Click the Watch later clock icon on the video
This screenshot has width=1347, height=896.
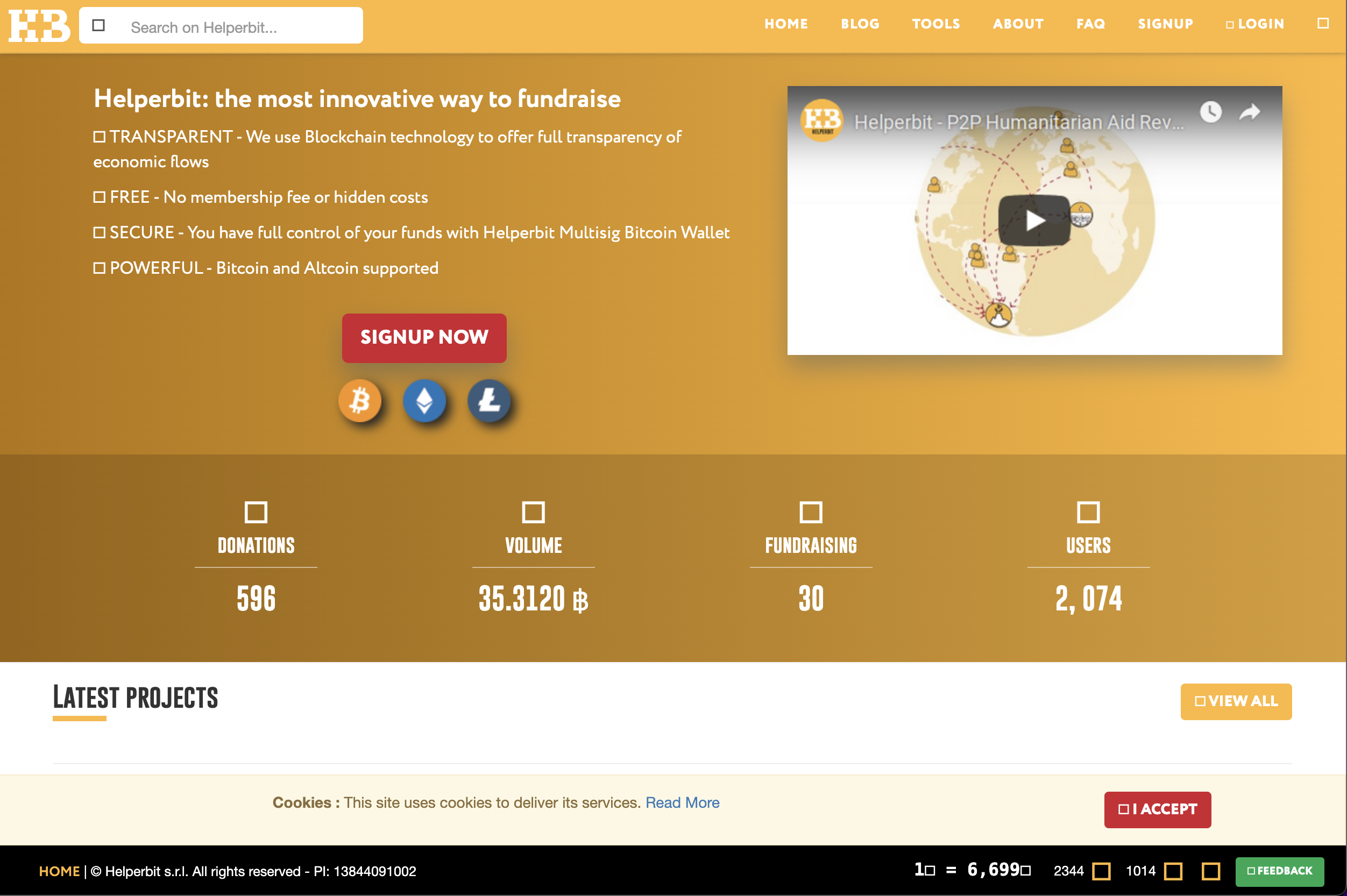pyautogui.click(x=1210, y=112)
